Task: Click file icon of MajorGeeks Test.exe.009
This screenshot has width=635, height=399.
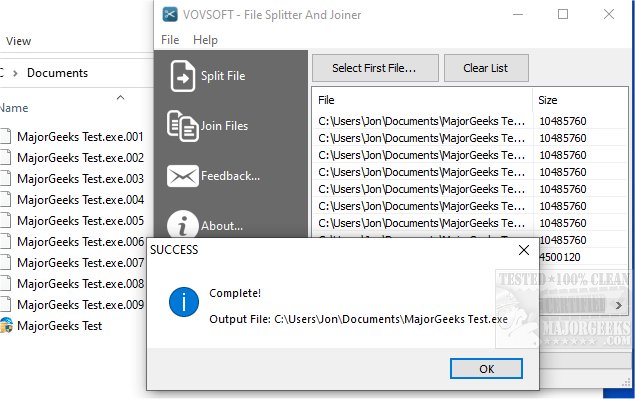Action: pos(5,305)
